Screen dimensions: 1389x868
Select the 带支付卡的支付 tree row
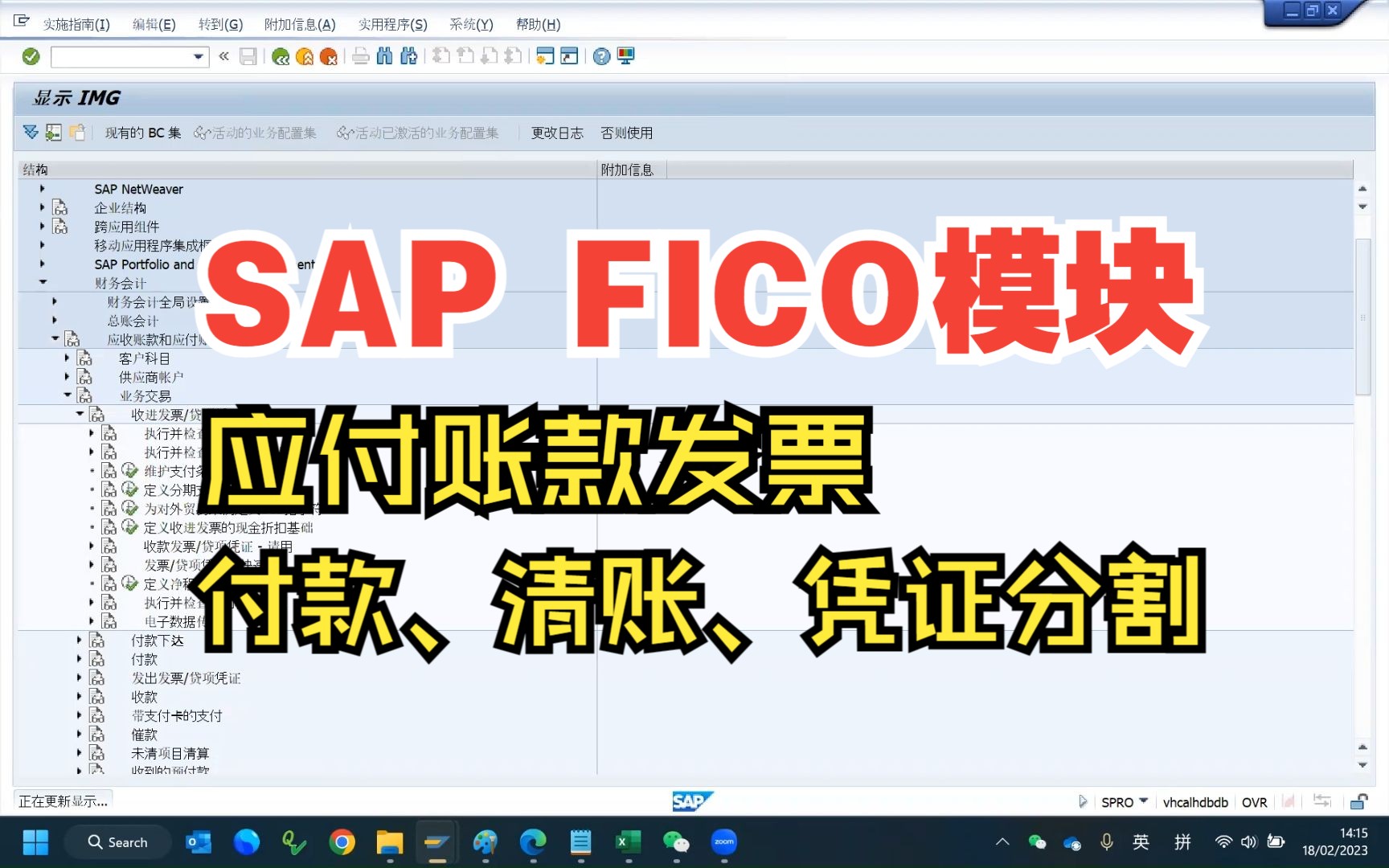(177, 715)
